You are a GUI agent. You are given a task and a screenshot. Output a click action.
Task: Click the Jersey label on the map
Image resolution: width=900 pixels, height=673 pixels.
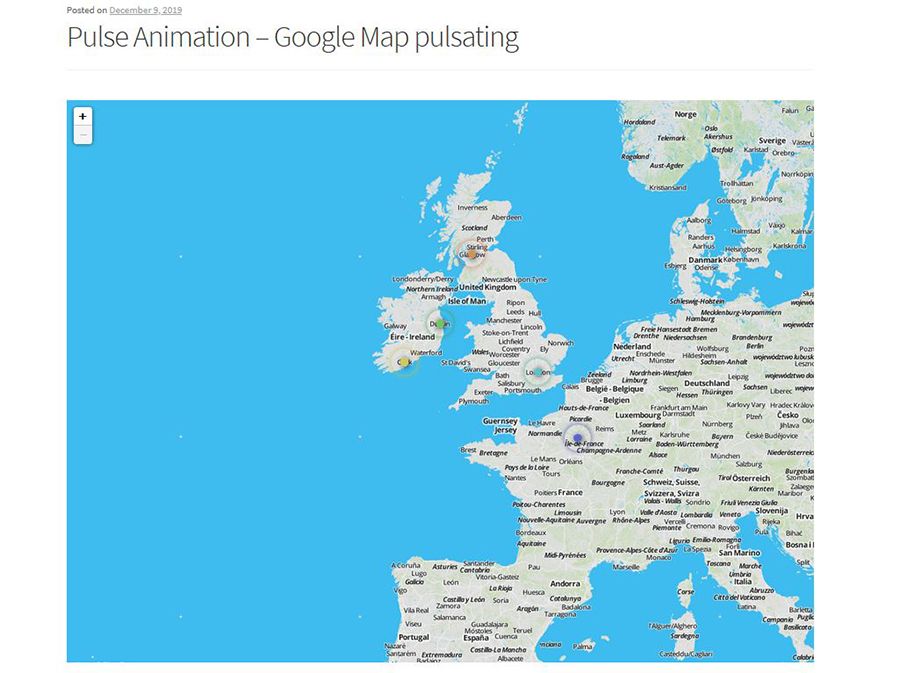click(506, 430)
